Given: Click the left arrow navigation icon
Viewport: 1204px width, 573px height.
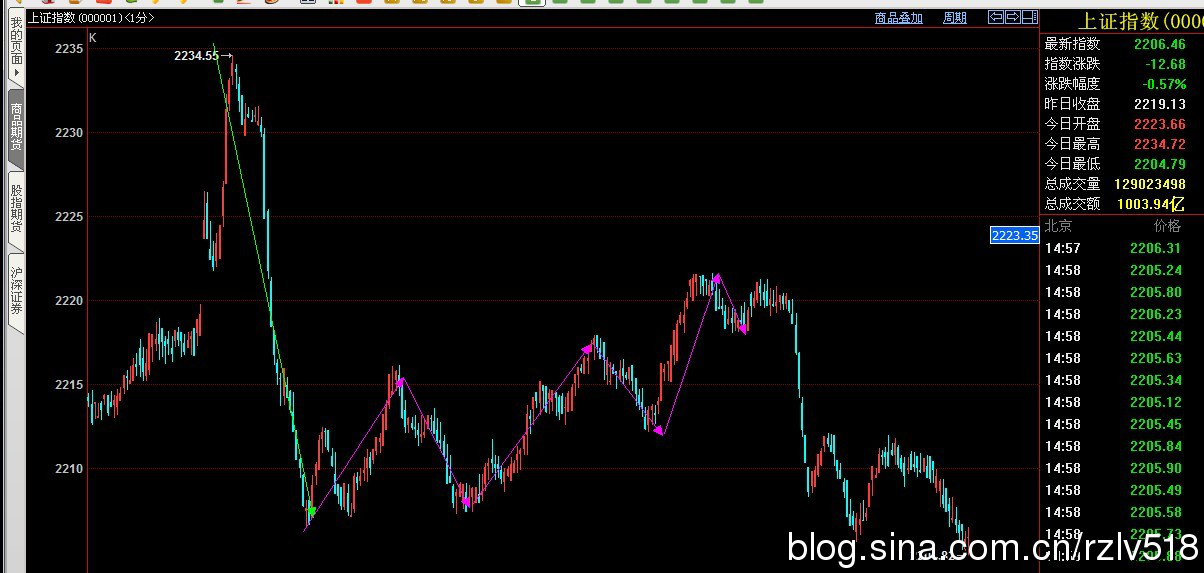Looking at the screenshot, I should pos(996,17).
